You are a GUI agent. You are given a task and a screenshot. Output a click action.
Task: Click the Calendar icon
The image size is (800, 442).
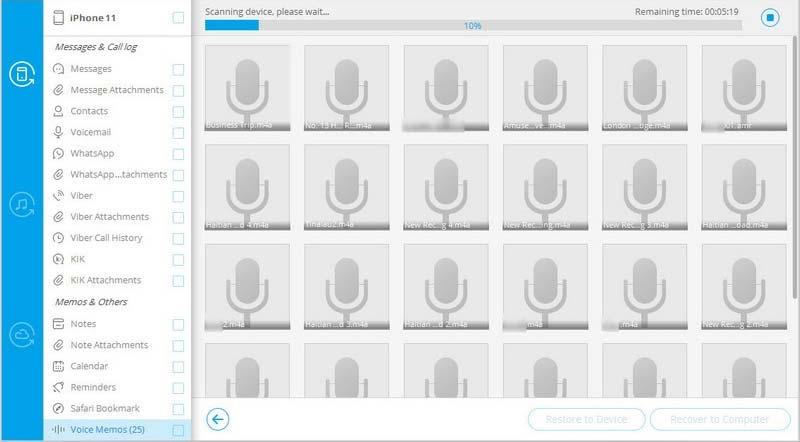tap(59, 366)
